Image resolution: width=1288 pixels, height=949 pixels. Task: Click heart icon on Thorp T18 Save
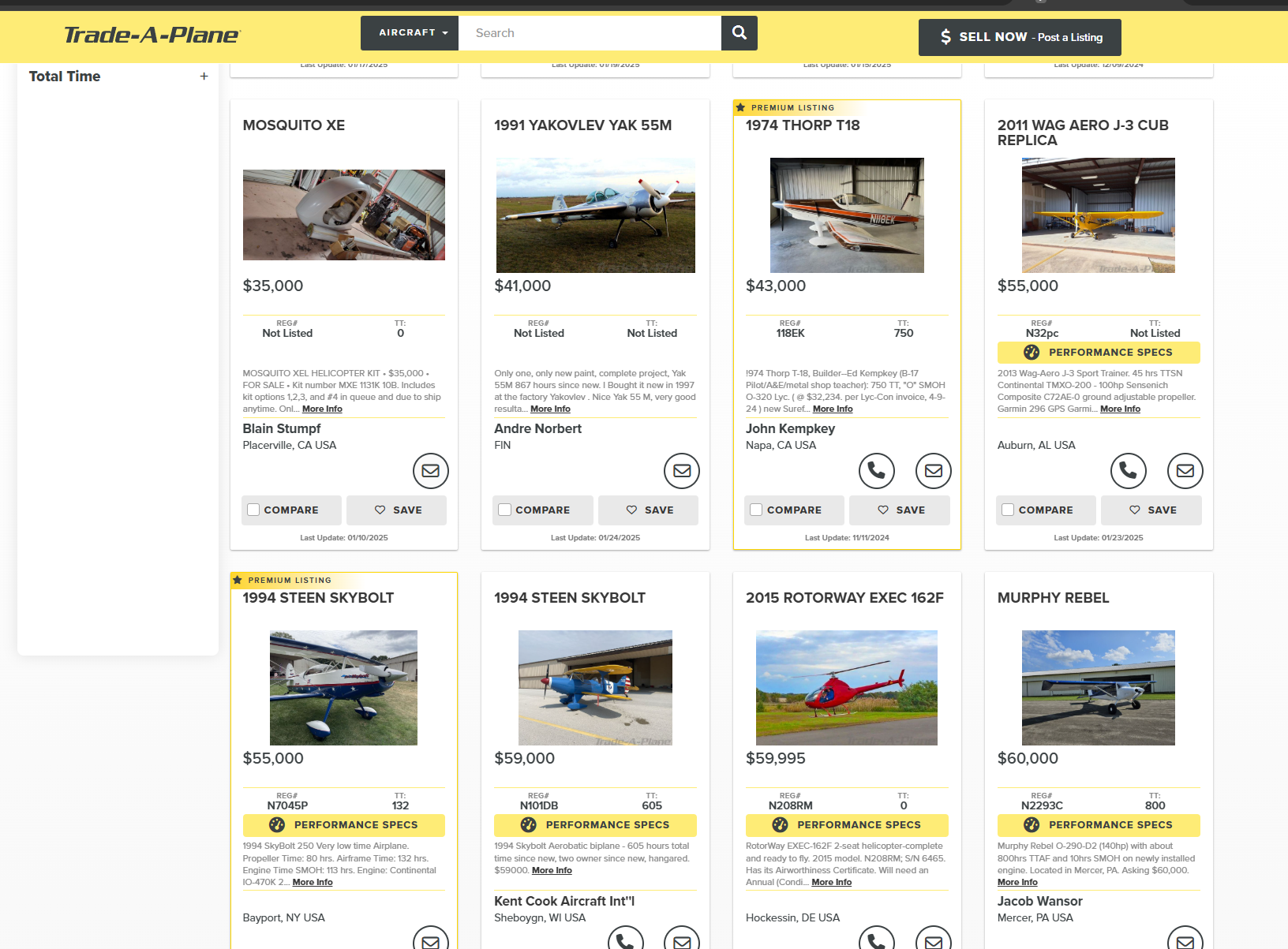[x=883, y=510]
